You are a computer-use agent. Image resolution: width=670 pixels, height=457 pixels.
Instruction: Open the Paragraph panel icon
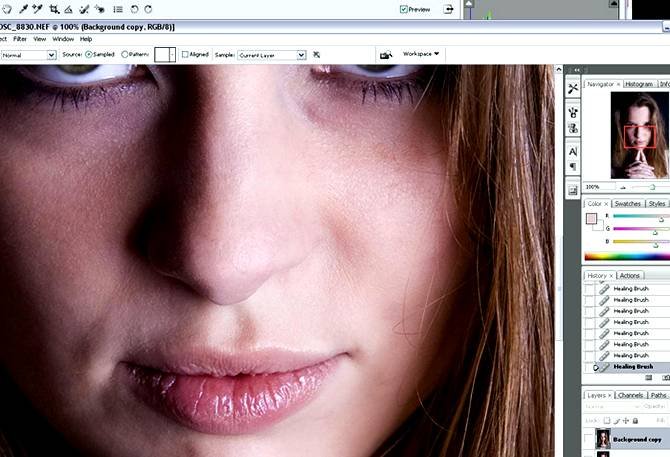(x=573, y=167)
